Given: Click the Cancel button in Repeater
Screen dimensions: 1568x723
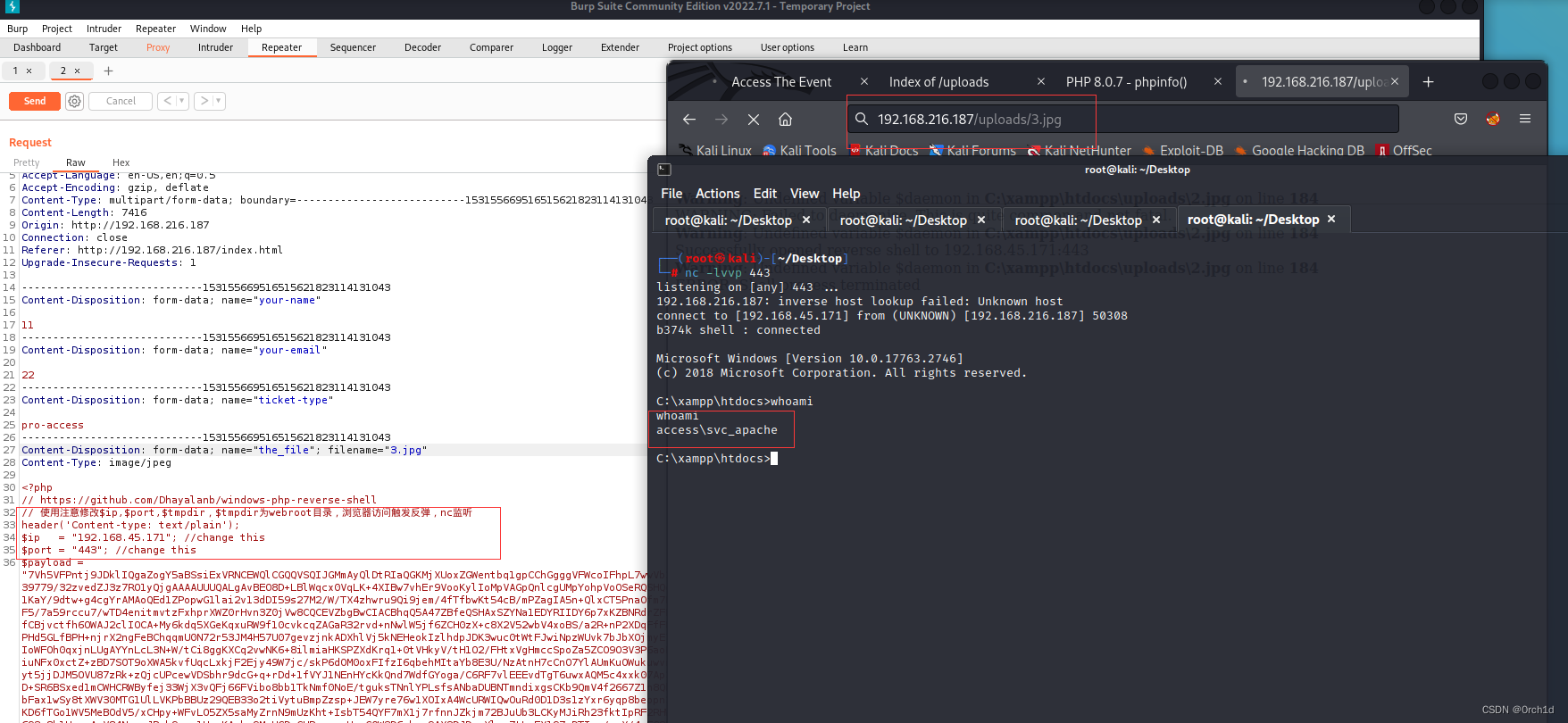Looking at the screenshot, I should click(121, 101).
